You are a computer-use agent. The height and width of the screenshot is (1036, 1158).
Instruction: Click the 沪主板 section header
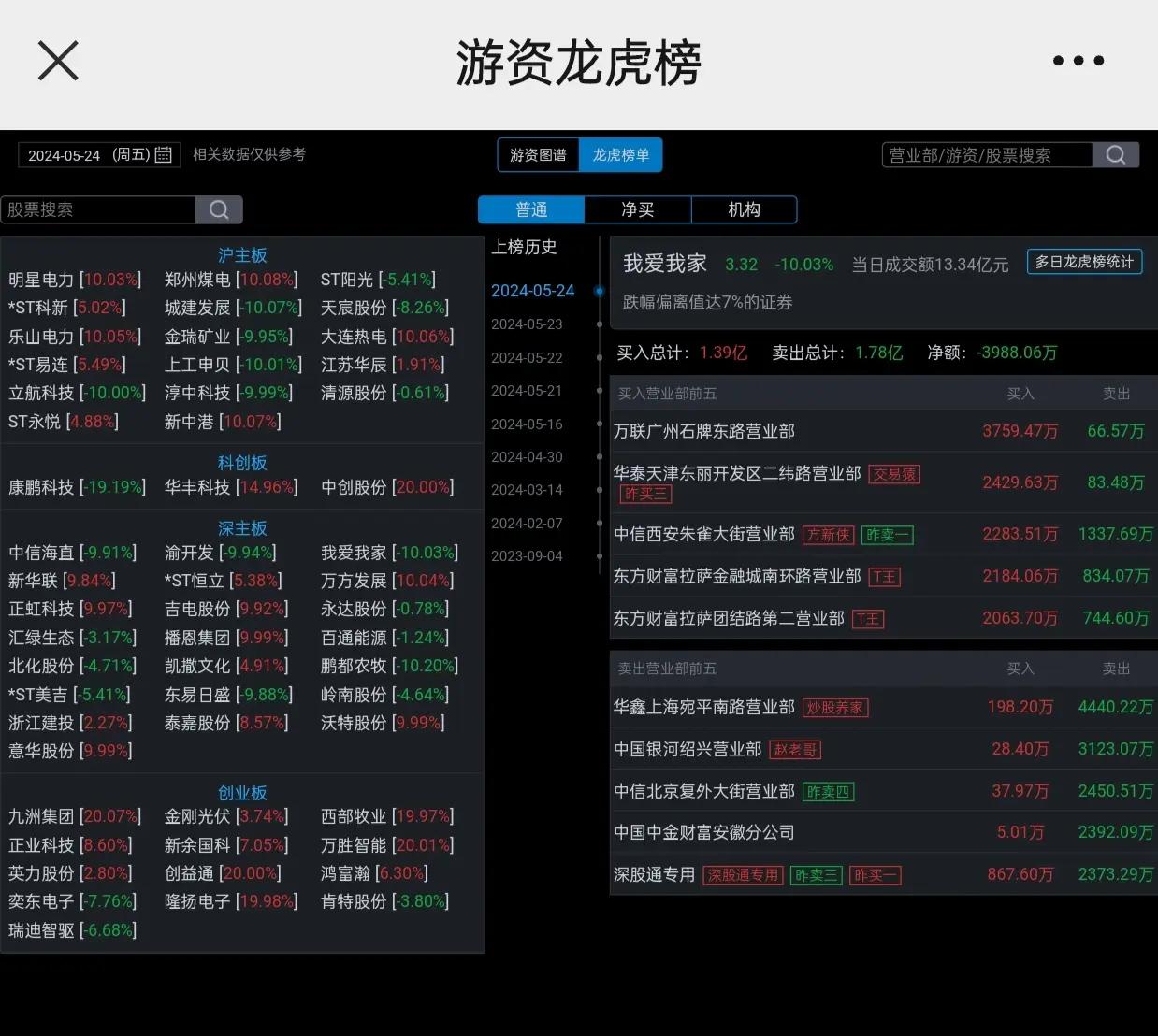click(x=242, y=255)
